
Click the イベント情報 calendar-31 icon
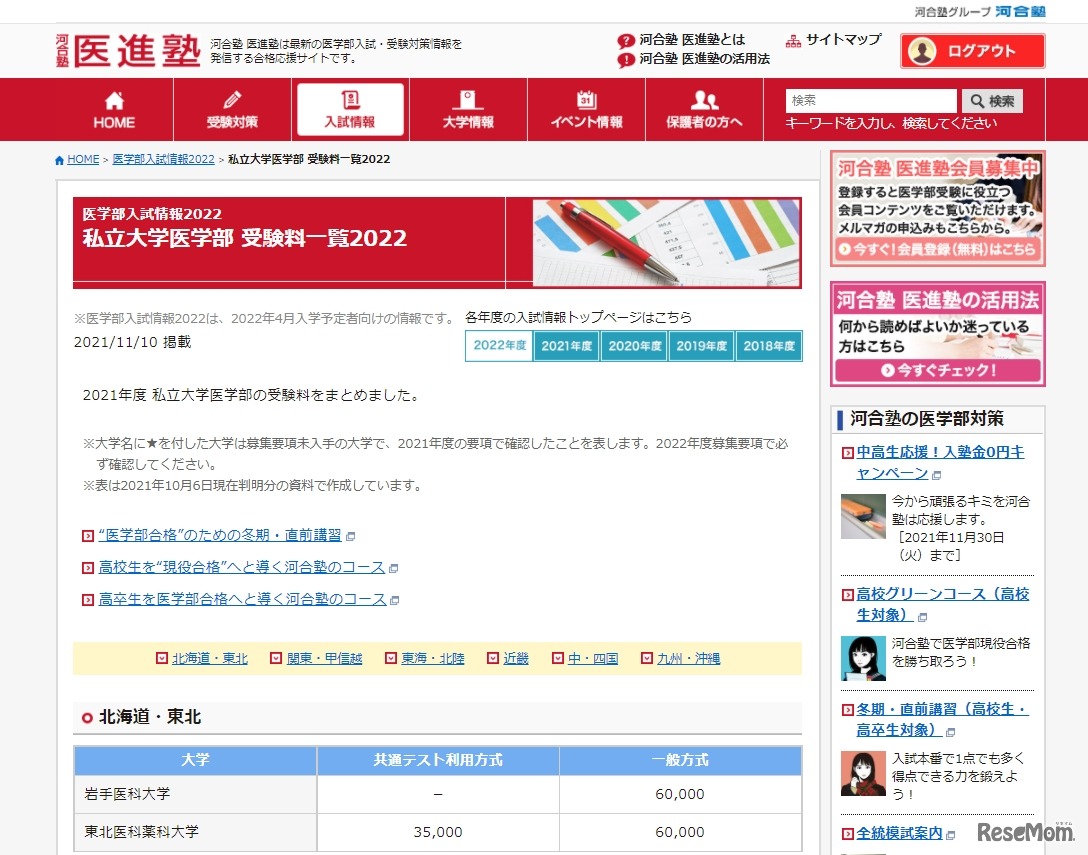click(586, 100)
